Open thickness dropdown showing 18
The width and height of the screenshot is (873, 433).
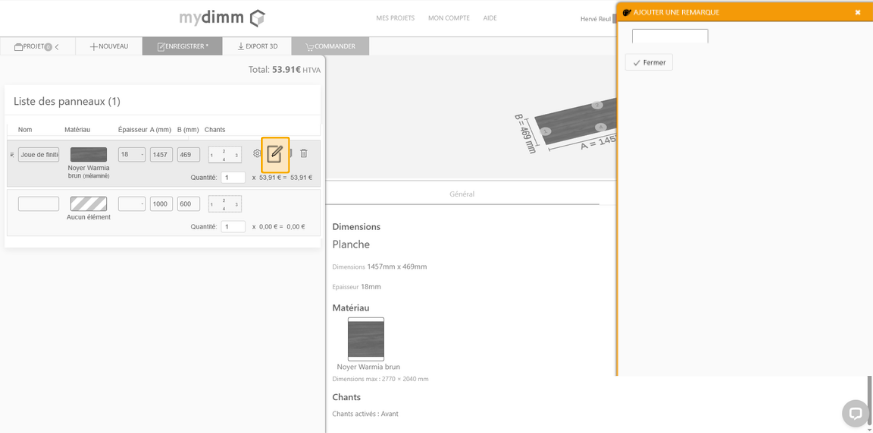click(132, 155)
